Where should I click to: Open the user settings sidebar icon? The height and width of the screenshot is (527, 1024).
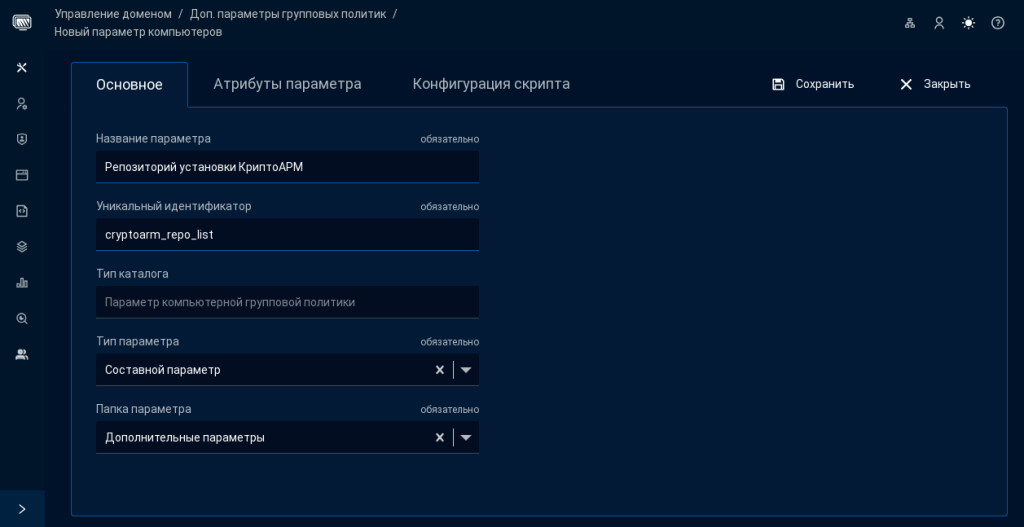pos(22,104)
